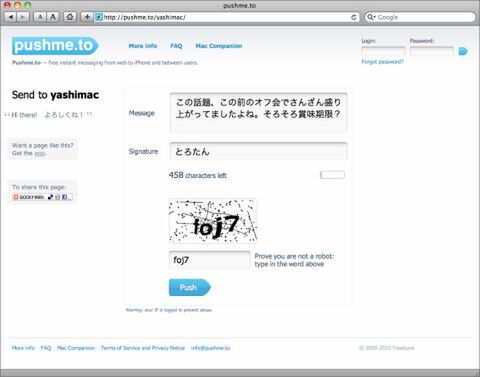Add a bookmark with the plus button

(x=87, y=17)
